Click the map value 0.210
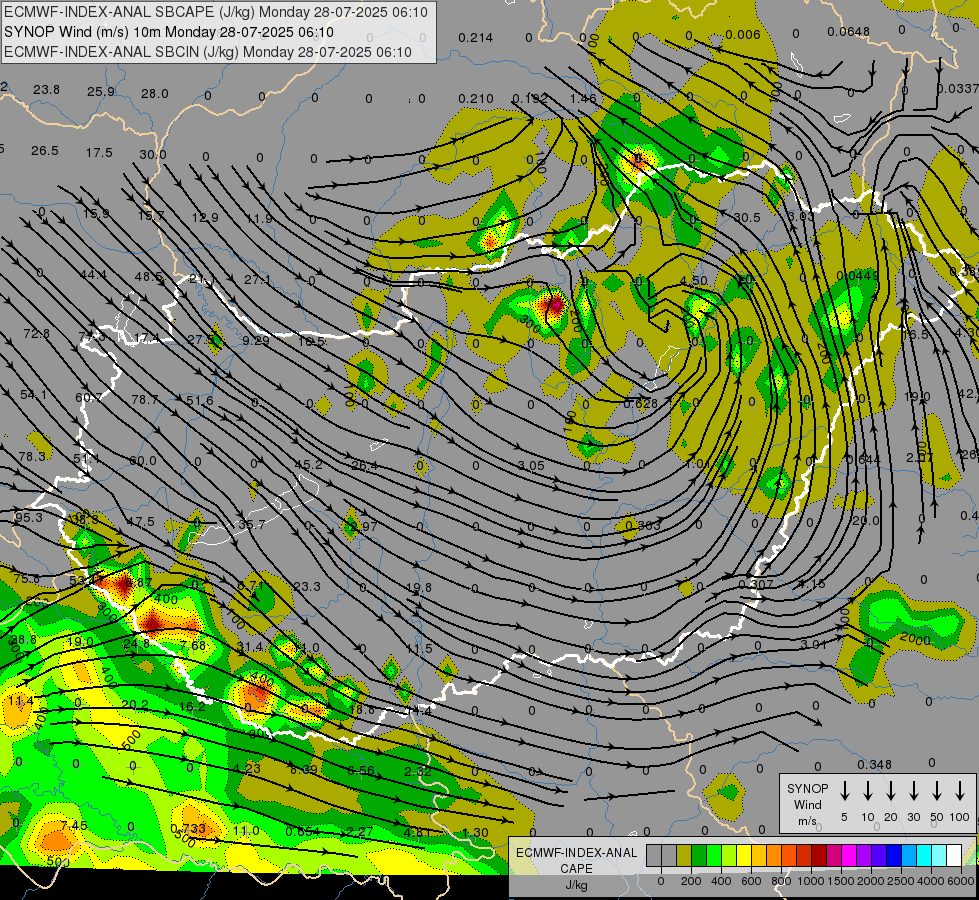The height and width of the screenshot is (900, 979). [475, 99]
